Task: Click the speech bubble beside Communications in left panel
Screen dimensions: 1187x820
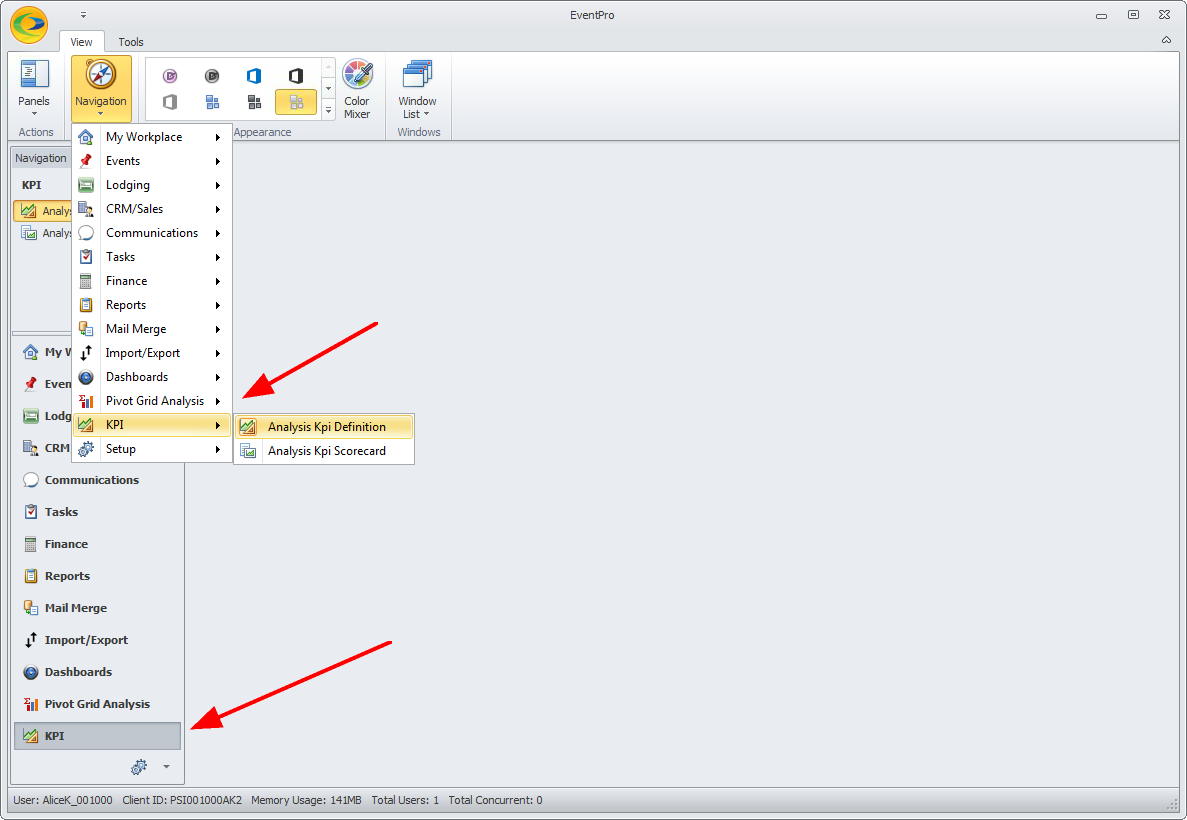Action: click(30, 480)
